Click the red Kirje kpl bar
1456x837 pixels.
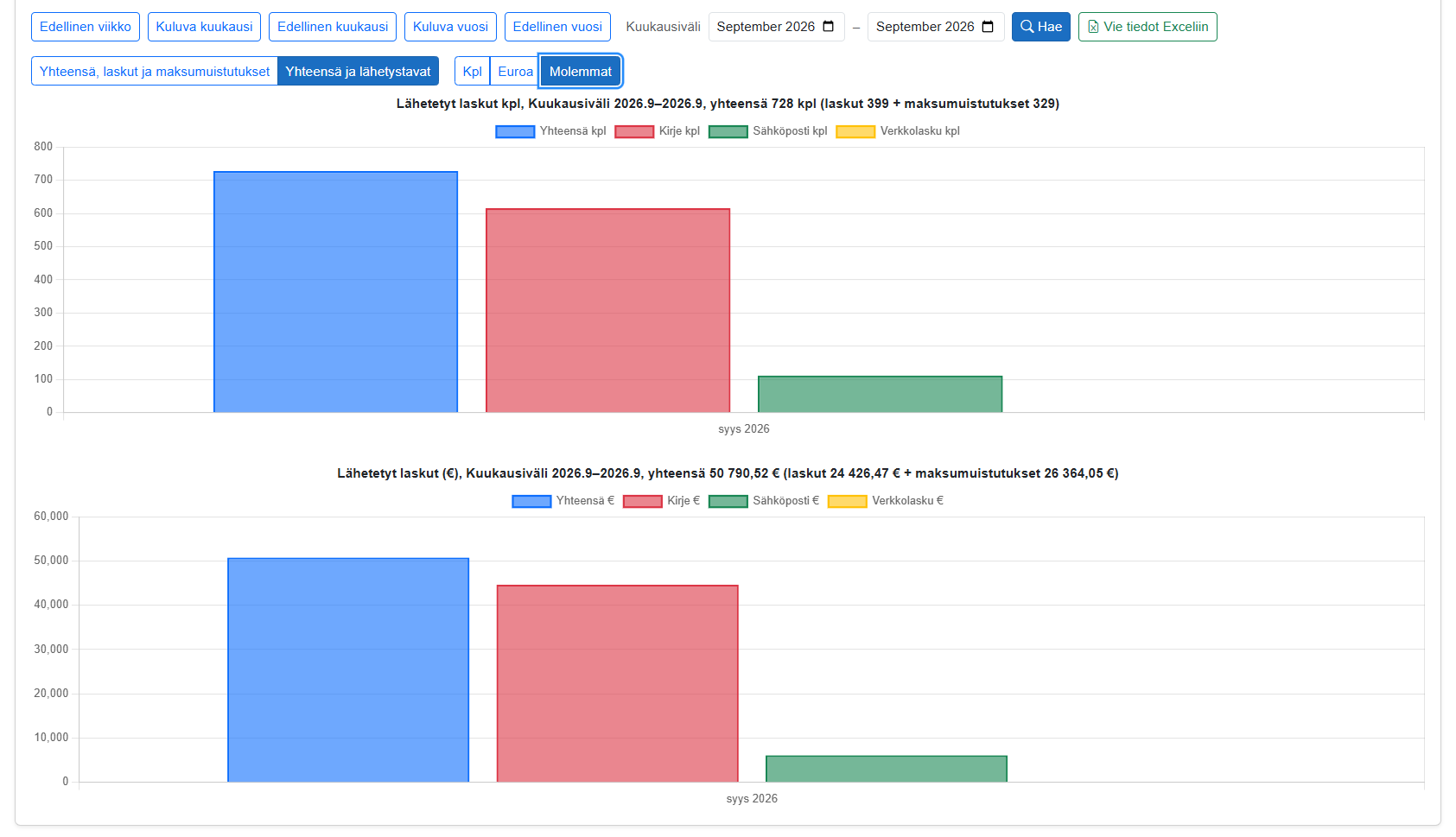point(608,310)
